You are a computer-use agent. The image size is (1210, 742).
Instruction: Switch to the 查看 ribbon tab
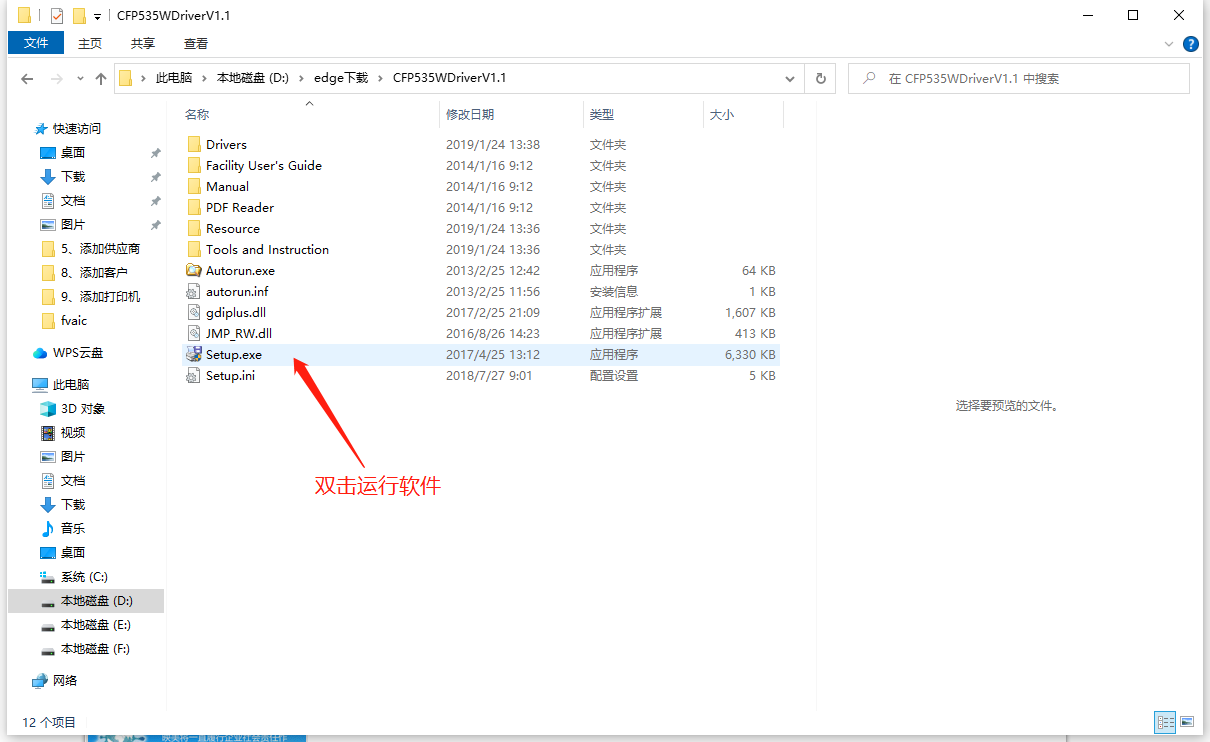coord(196,43)
